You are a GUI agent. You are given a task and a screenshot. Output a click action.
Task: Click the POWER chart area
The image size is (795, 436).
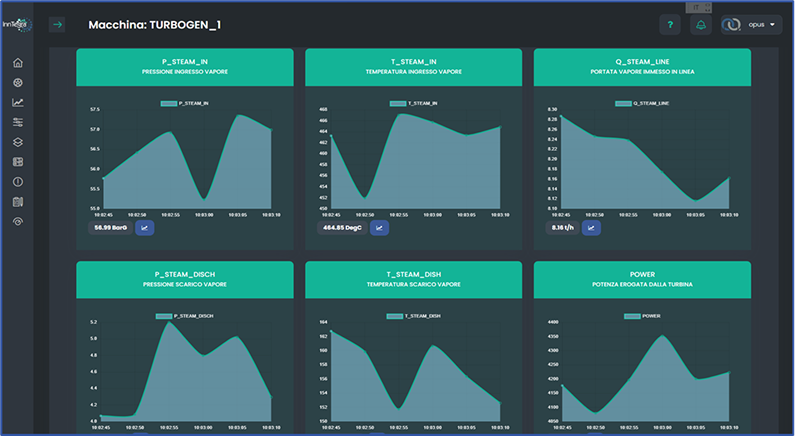645,371
